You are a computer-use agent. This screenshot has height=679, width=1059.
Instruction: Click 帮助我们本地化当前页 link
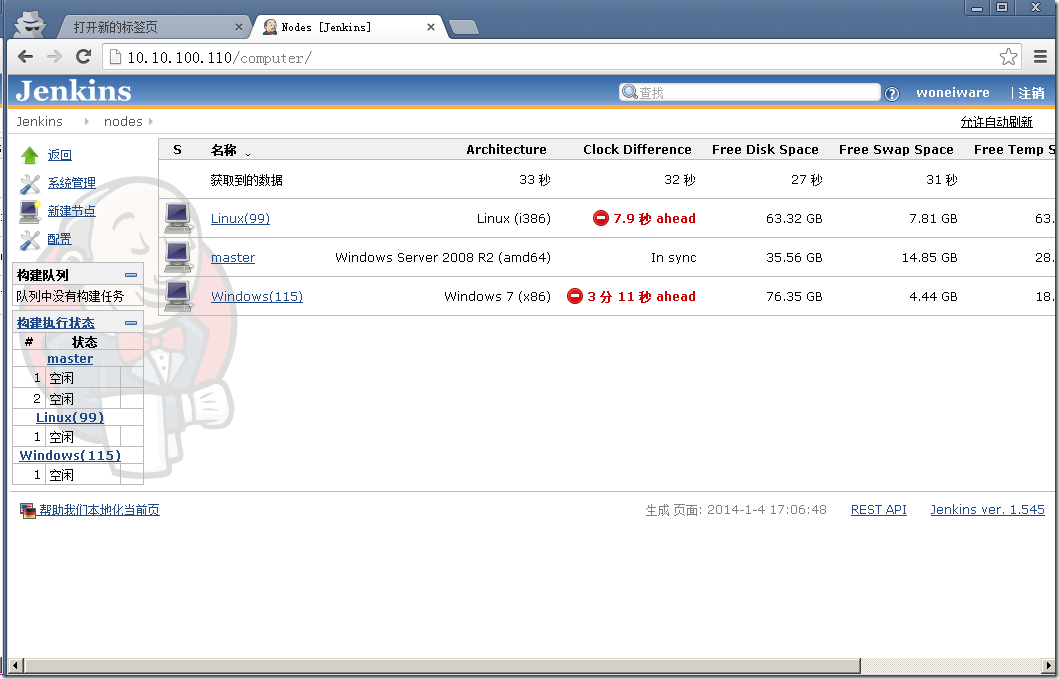99,510
